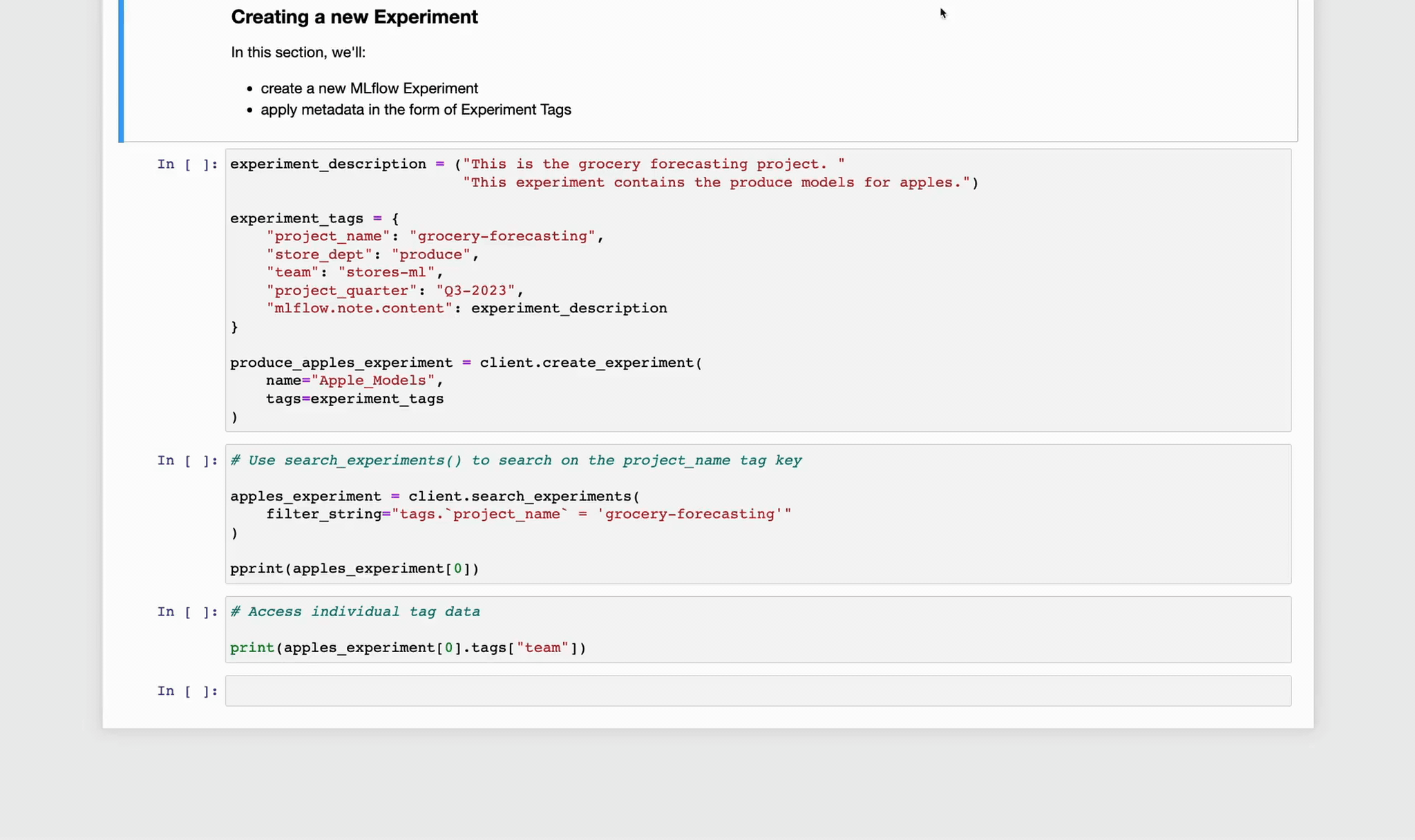Click the print(apples_experiment[0].tags["team"]) line

(408, 648)
